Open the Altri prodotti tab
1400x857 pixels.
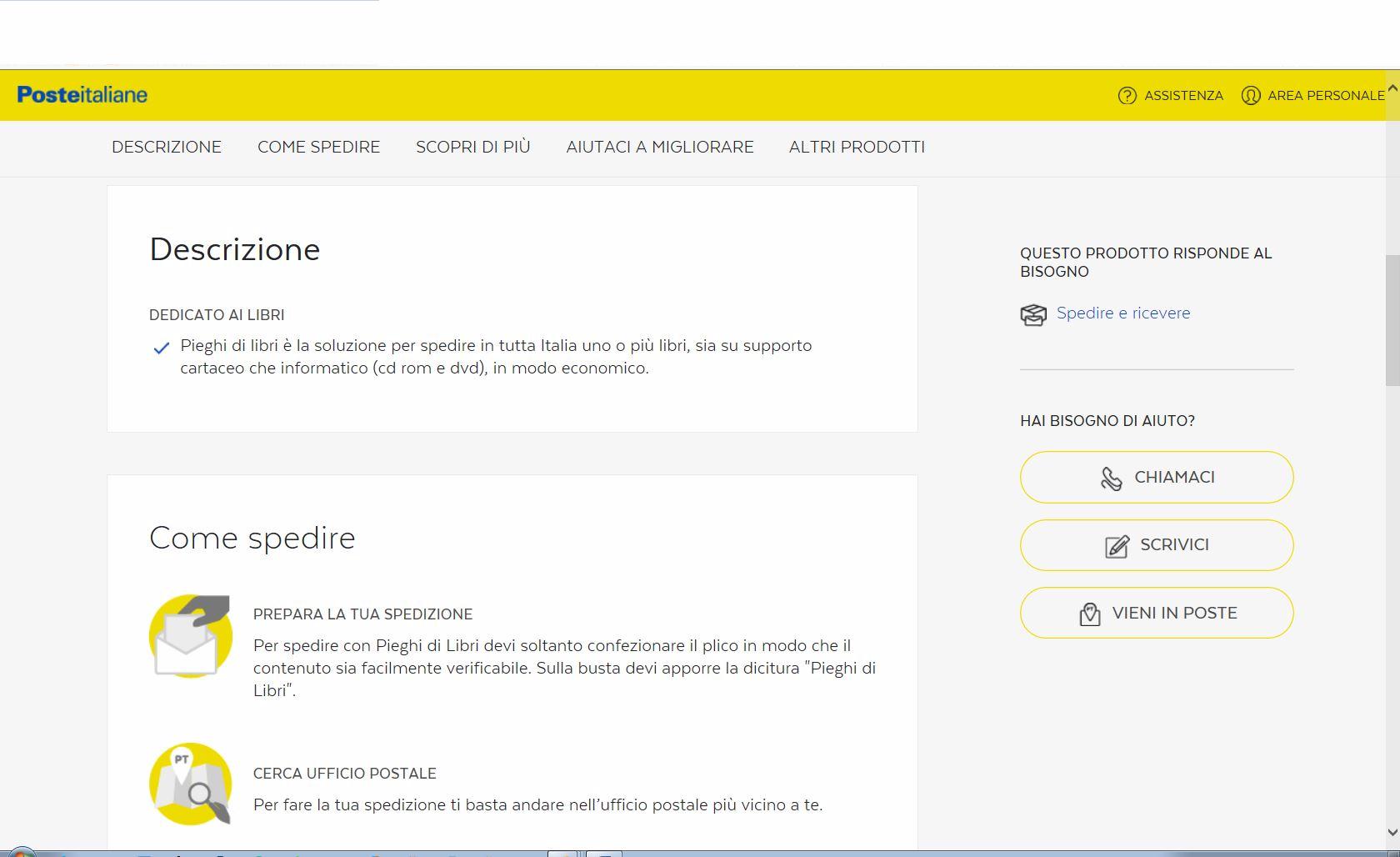pyautogui.click(x=857, y=148)
